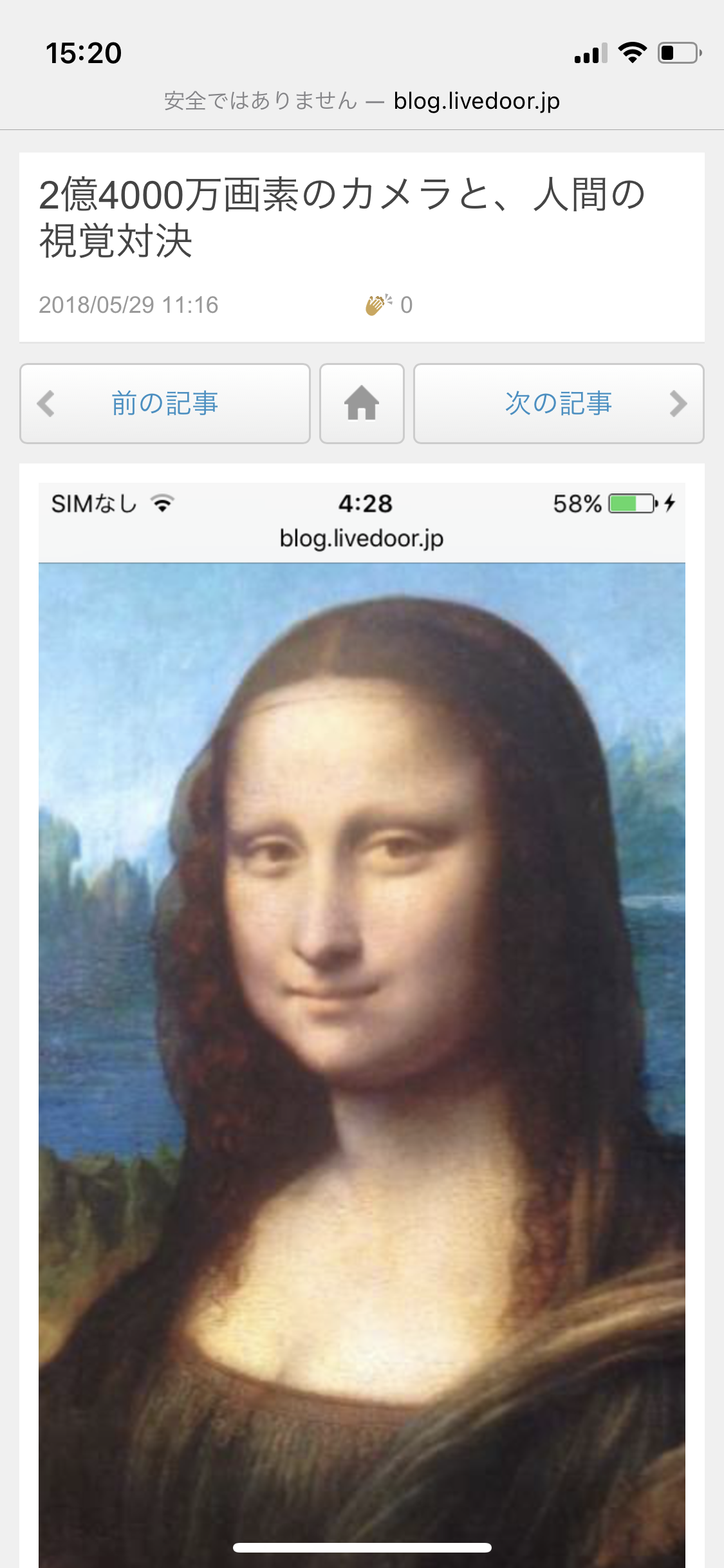Open the home page icon button

tap(362, 404)
